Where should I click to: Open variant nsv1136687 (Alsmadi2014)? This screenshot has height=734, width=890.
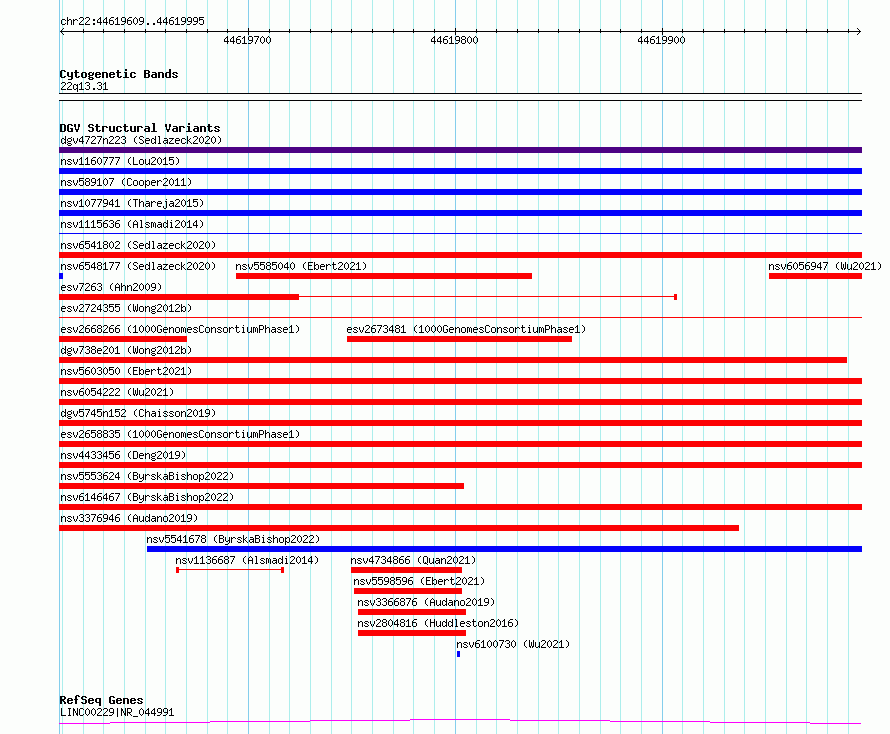point(247,560)
